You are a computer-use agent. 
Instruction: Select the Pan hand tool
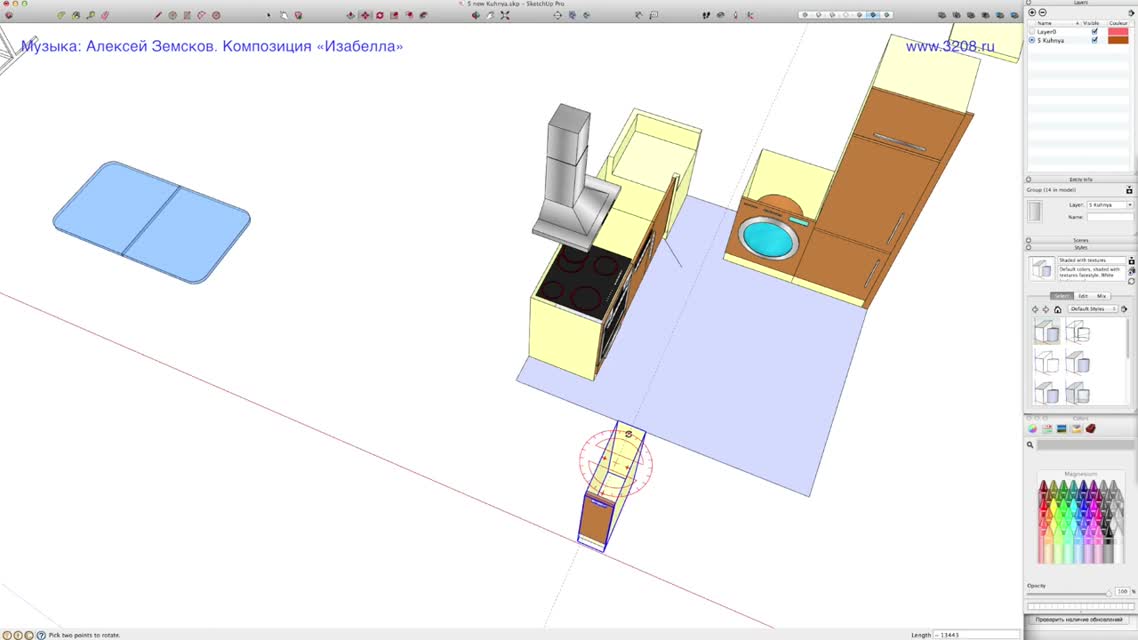pyautogui.click(x=490, y=15)
